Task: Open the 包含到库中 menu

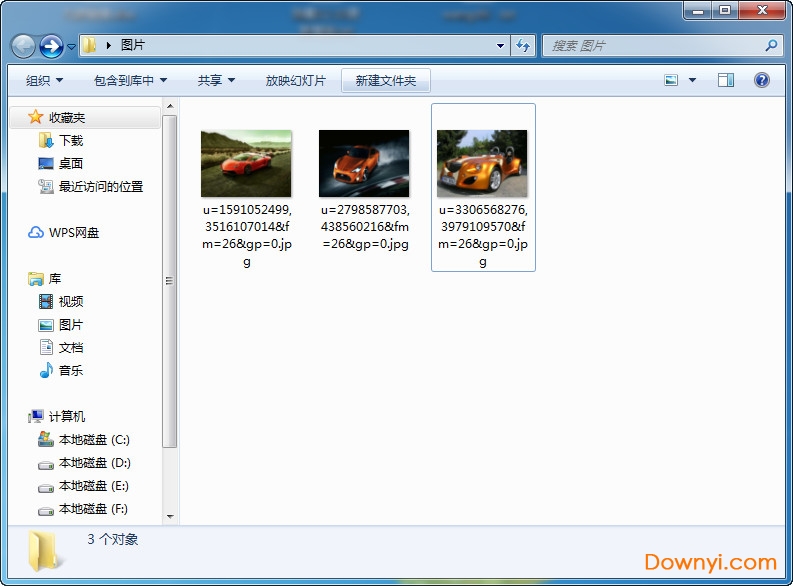Action: tap(130, 80)
